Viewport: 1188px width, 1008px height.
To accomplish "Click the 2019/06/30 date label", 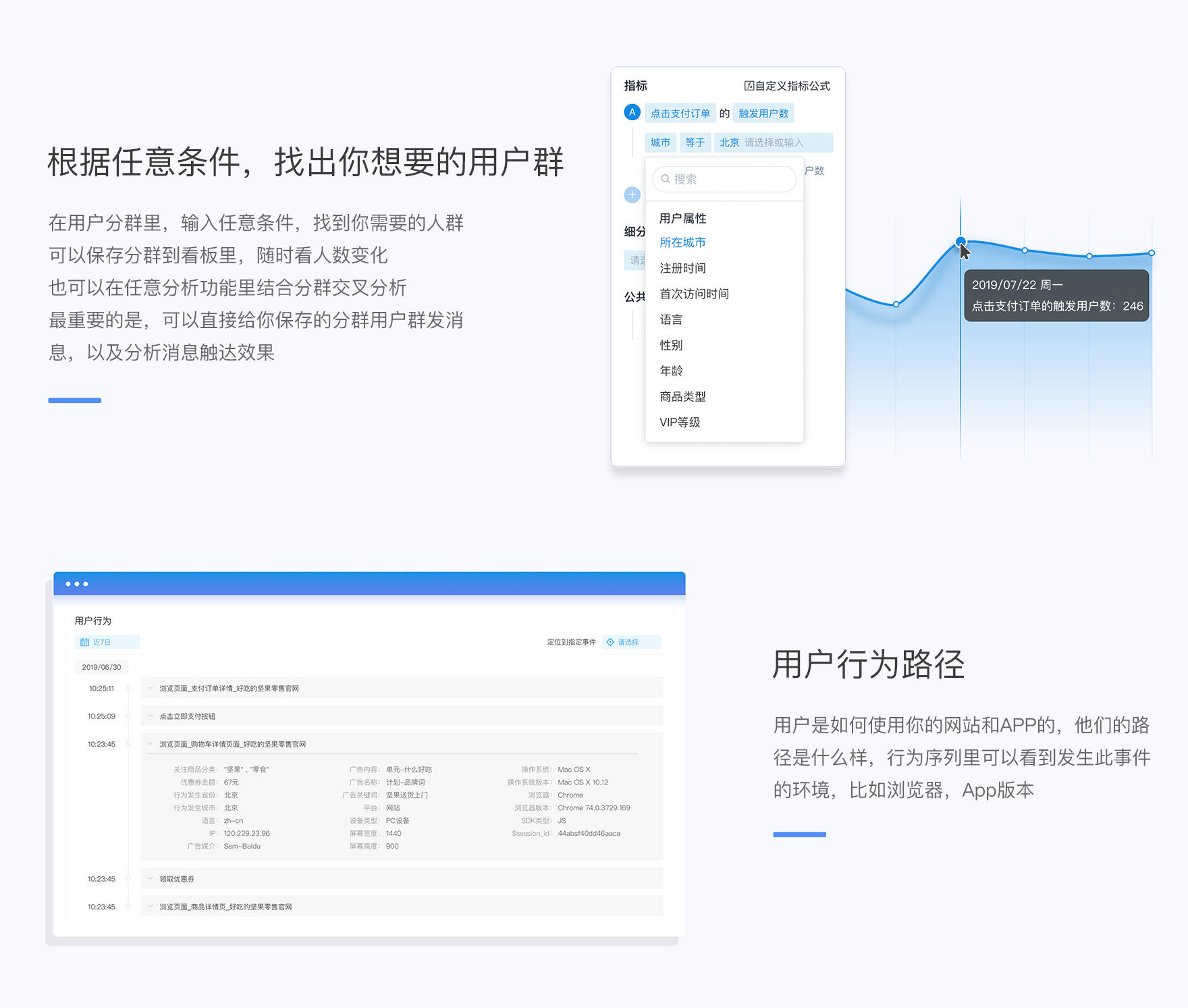I will [x=101, y=667].
